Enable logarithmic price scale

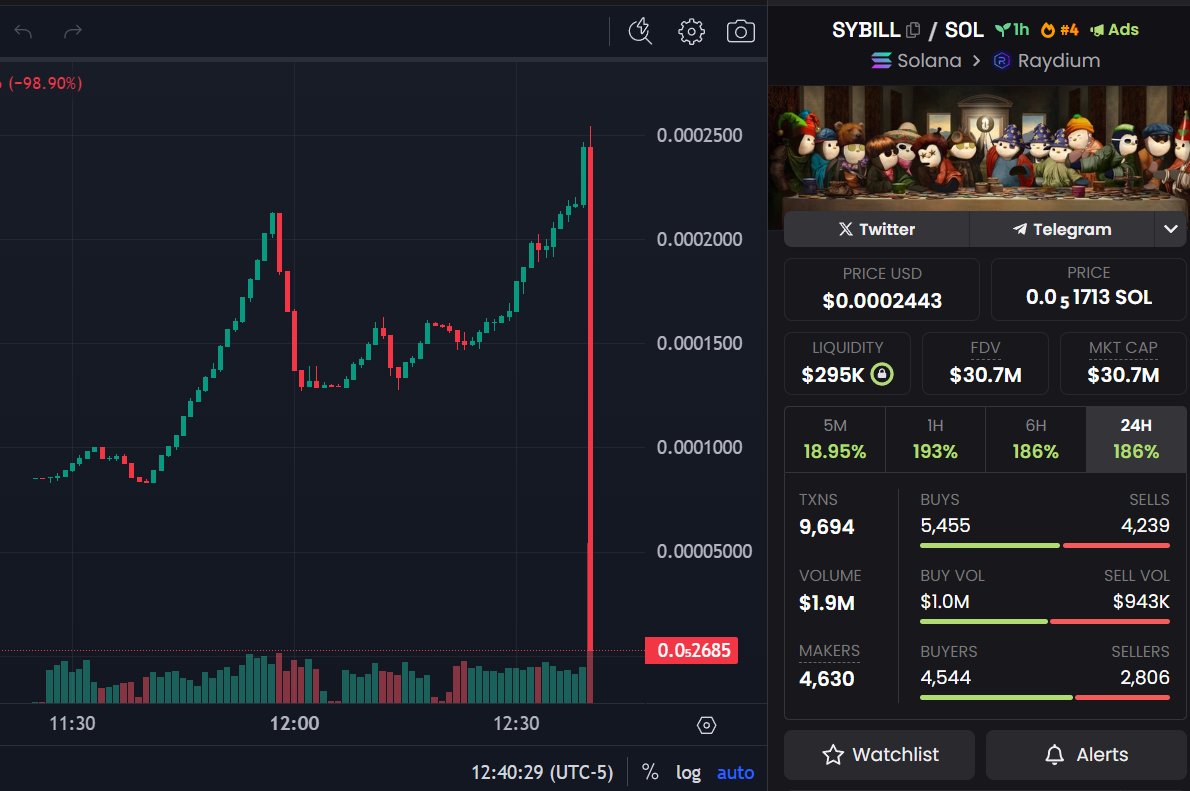(688, 772)
